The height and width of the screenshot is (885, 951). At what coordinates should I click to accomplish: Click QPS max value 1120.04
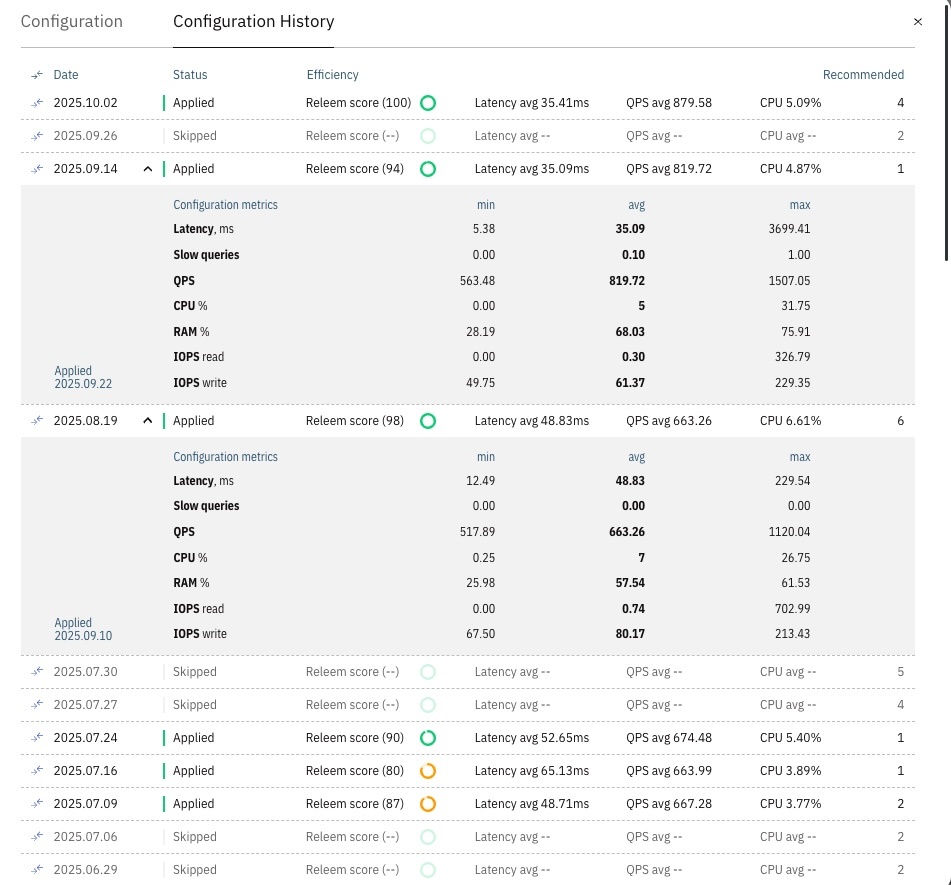coord(789,531)
